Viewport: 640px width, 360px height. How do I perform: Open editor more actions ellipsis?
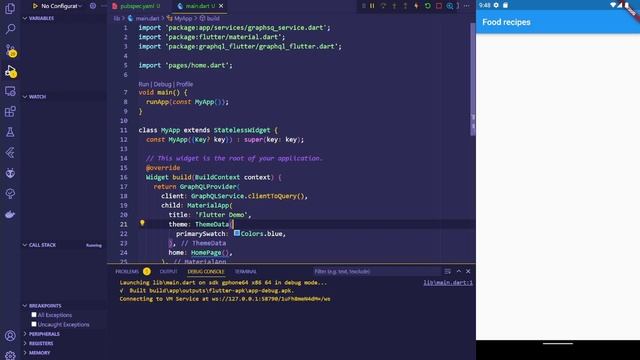[467, 6]
